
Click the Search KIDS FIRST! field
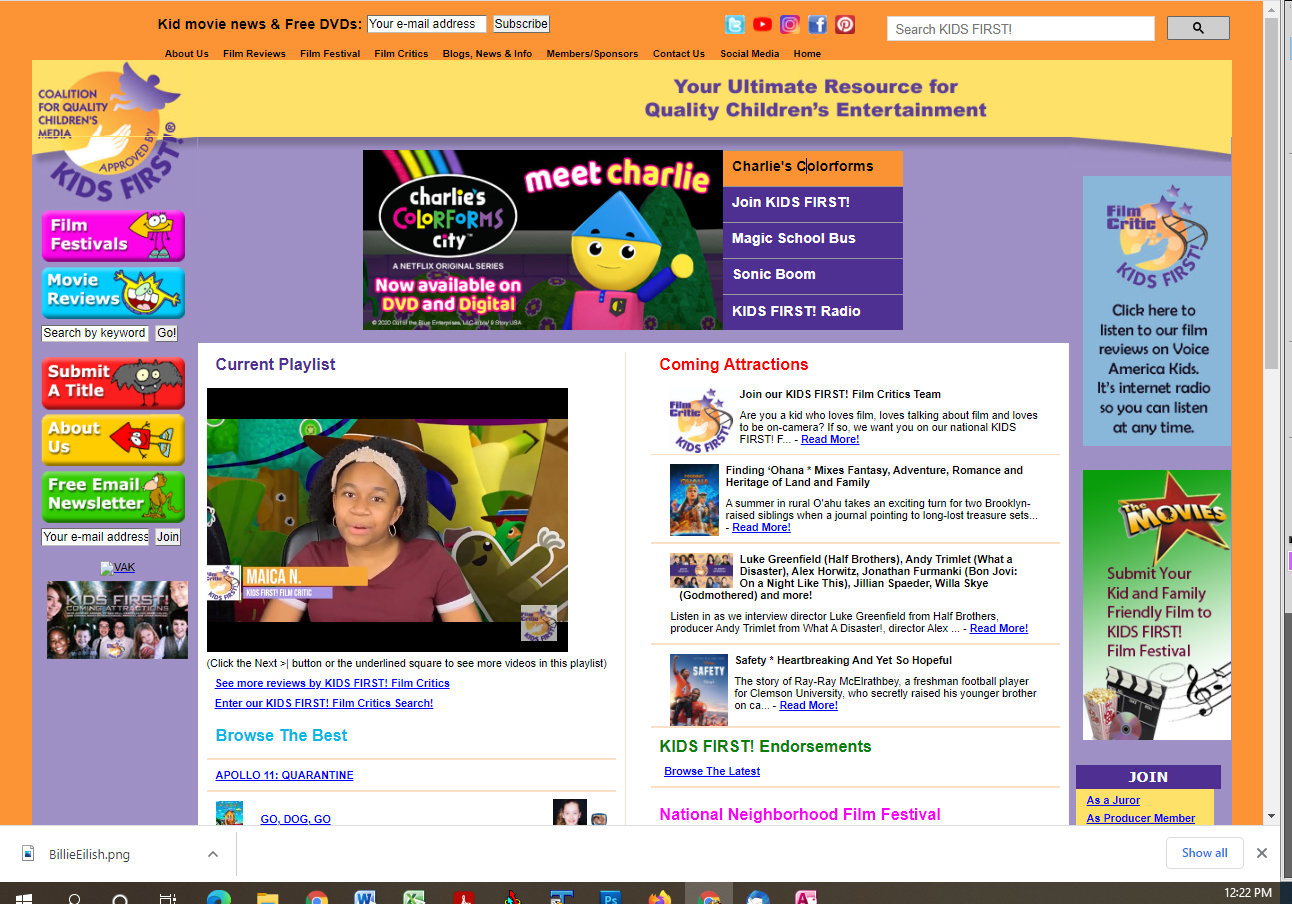point(1021,28)
